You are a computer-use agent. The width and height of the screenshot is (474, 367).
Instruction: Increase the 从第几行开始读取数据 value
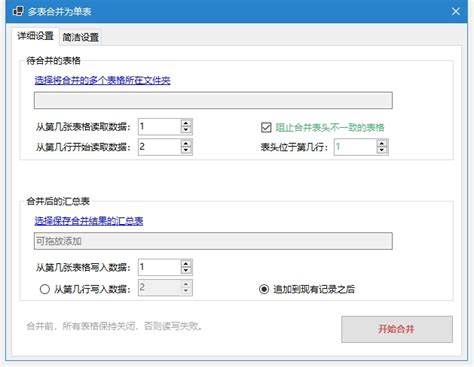point(186,143)
